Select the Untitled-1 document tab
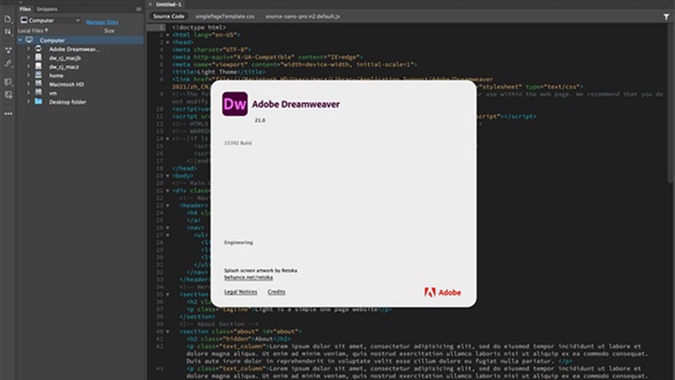This screenshot has width=675, height=380. point(168,4)
